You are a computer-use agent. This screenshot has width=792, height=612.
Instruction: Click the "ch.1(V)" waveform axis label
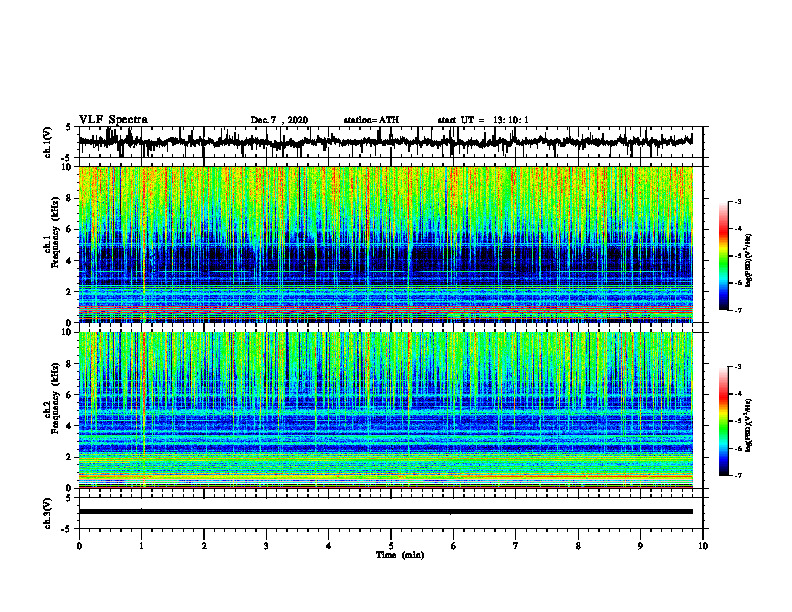coord(48,142)
